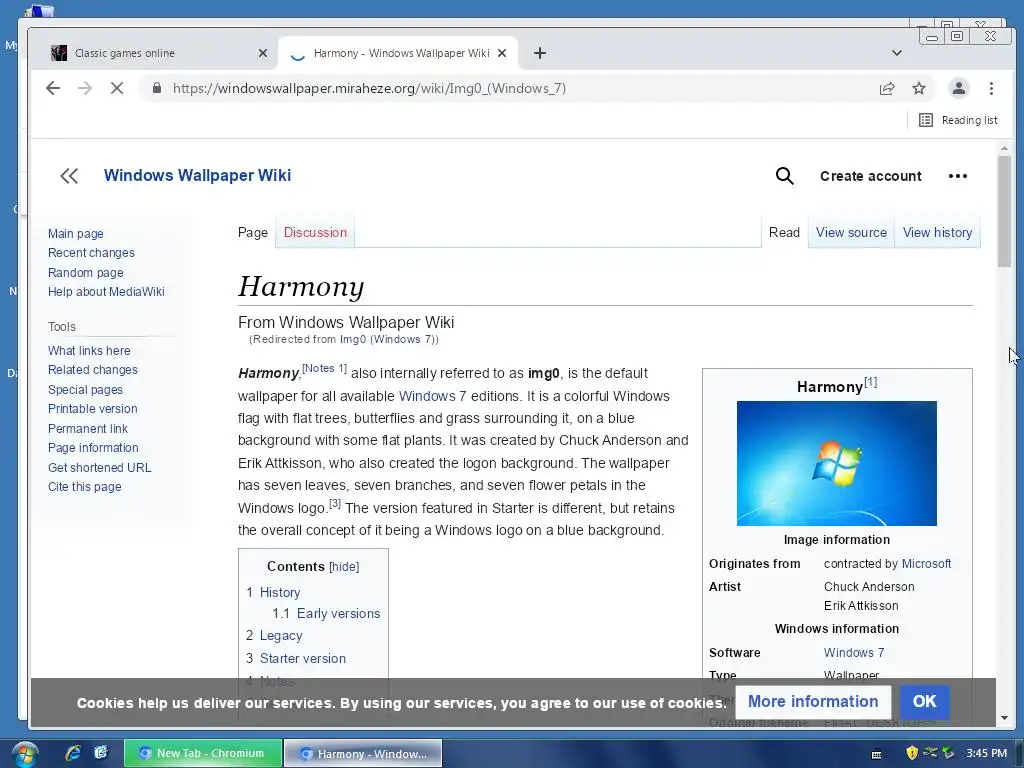Screen dimensions: 1024x768
Task: Launch Internet Explorer from taskbar
Action: tap(73, 753)
